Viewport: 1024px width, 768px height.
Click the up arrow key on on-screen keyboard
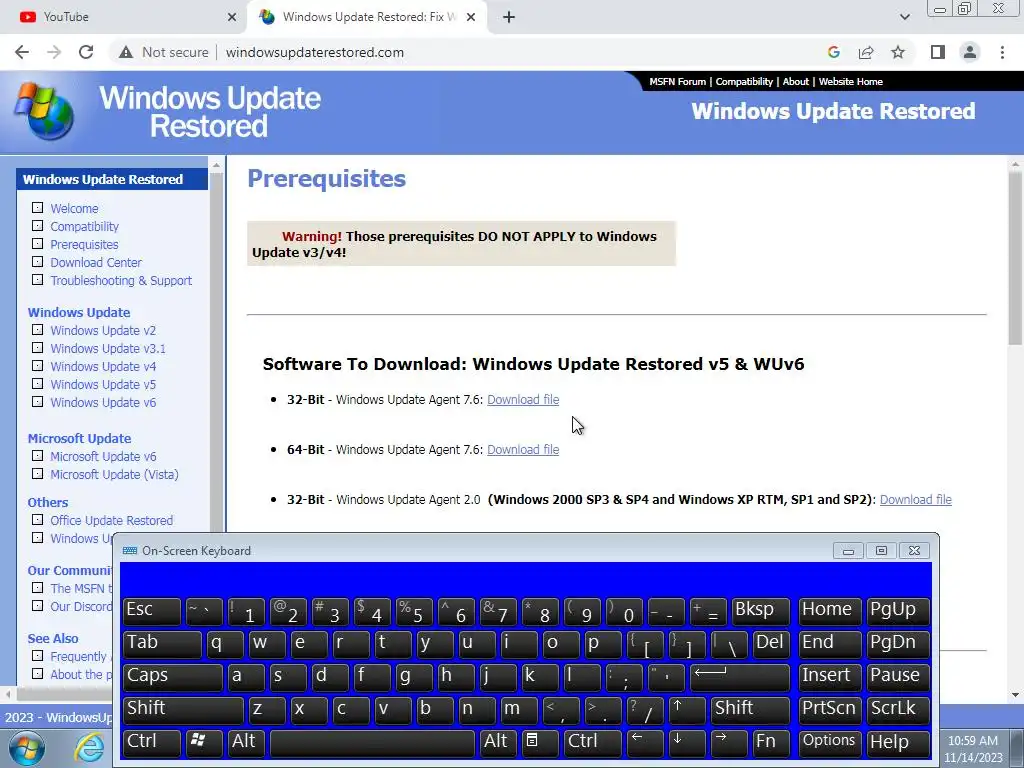(x=686, y=709)
